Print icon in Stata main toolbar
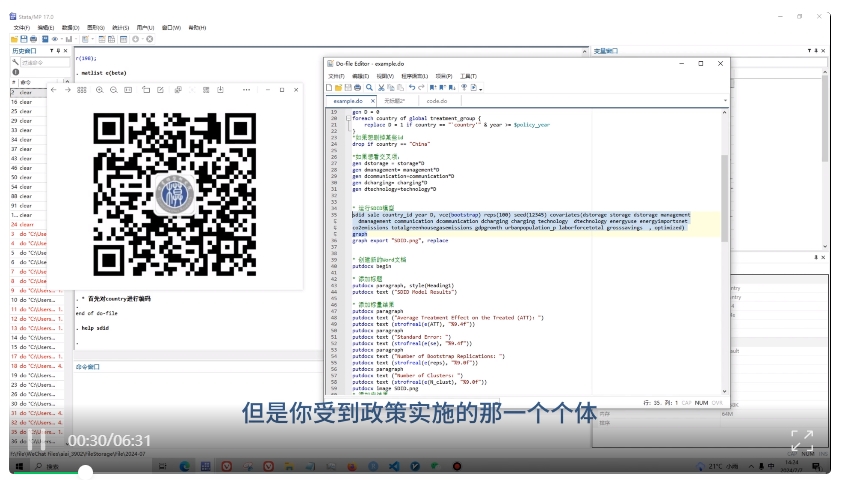The width and height of the screenshot is (842, 480). (x=33, y=39)
